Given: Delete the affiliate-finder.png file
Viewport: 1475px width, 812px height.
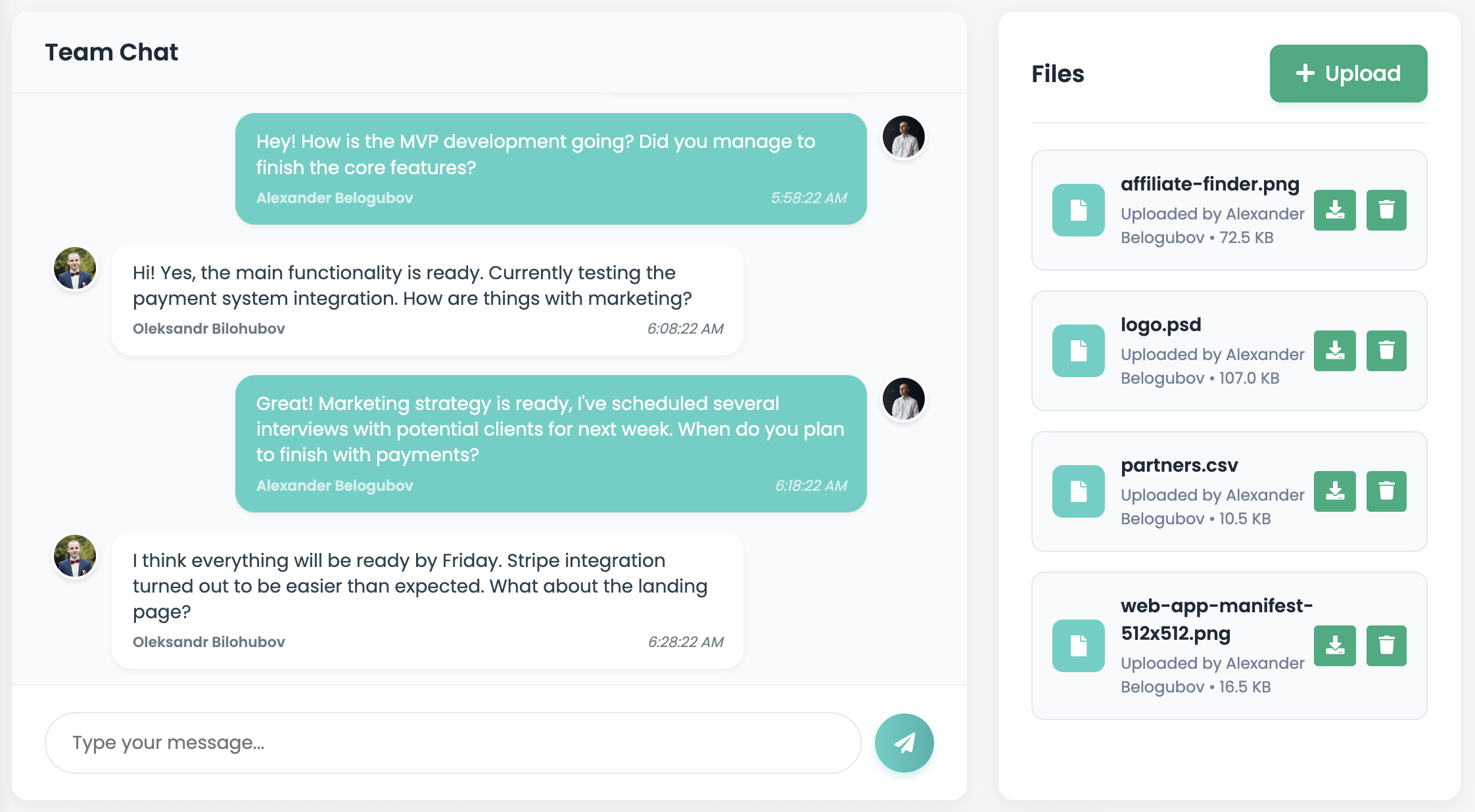Looking at the screenshot, I should click(x=1386, y=210).
